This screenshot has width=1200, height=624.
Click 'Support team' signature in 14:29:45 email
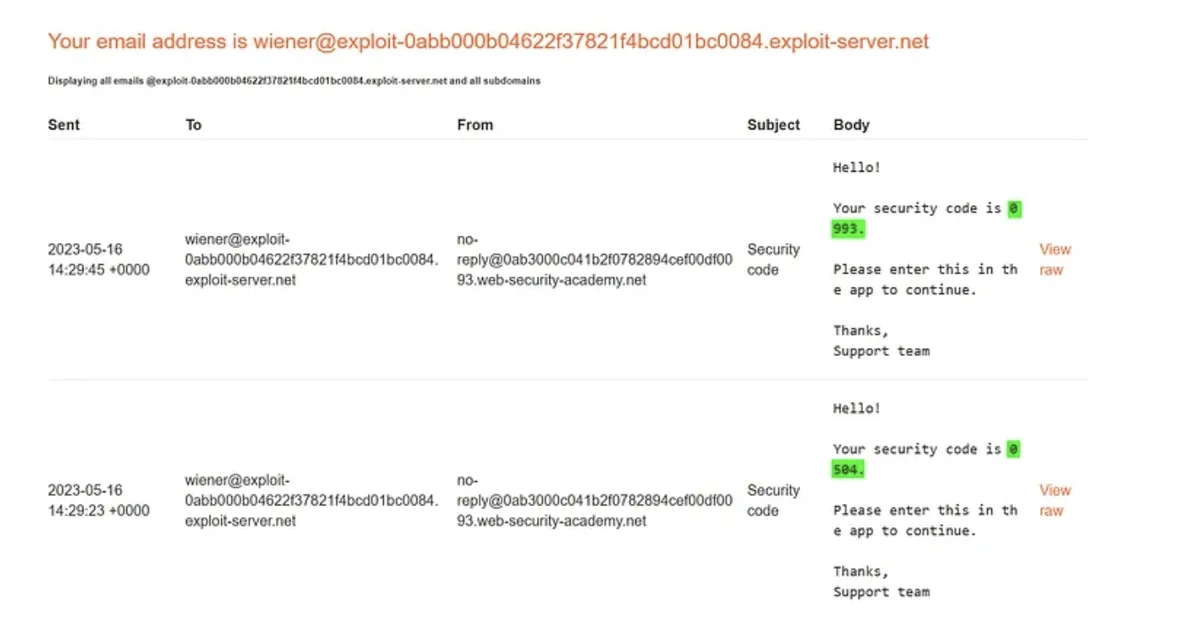coord(881,351)
